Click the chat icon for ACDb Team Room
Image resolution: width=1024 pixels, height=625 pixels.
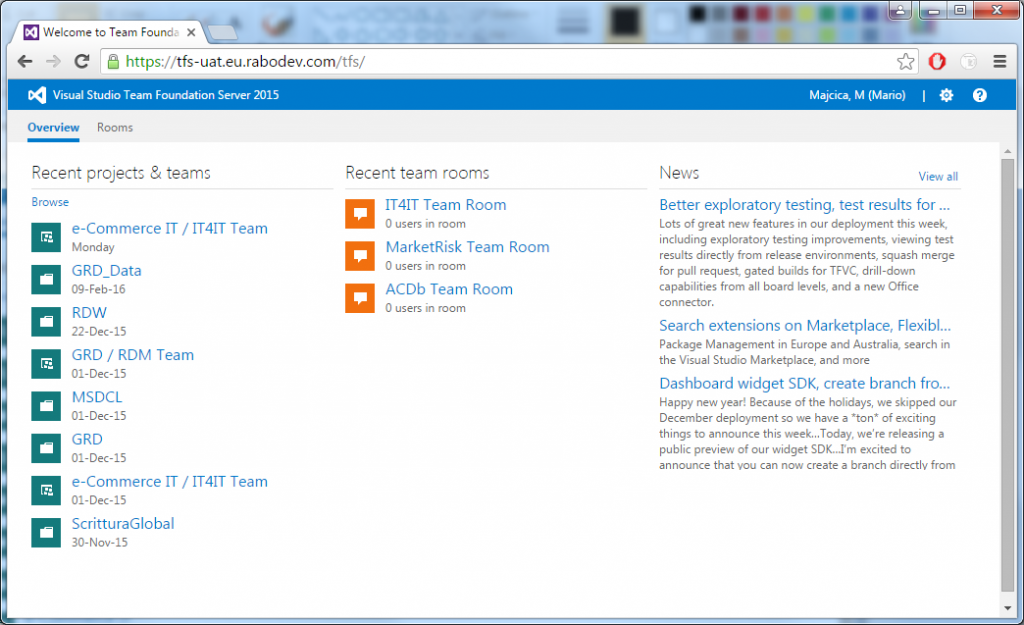click(x=360, y=298)
